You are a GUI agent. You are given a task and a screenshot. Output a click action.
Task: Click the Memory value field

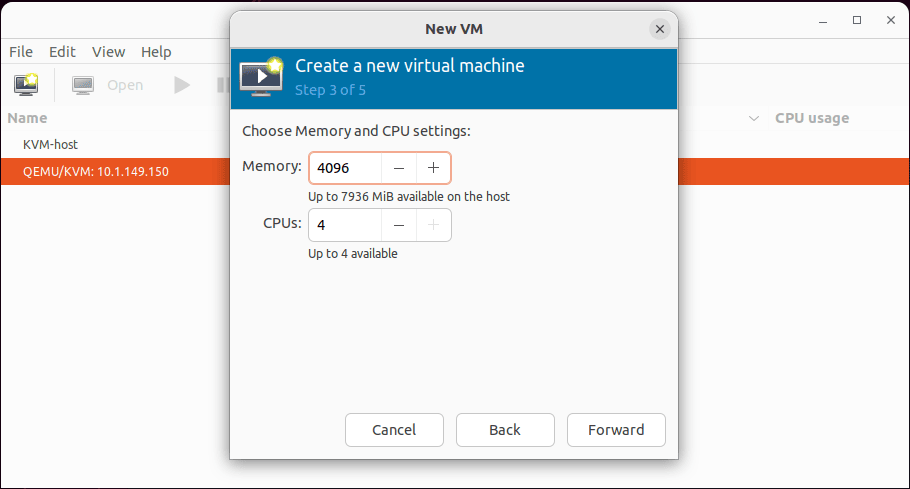(x=345, y=168)
